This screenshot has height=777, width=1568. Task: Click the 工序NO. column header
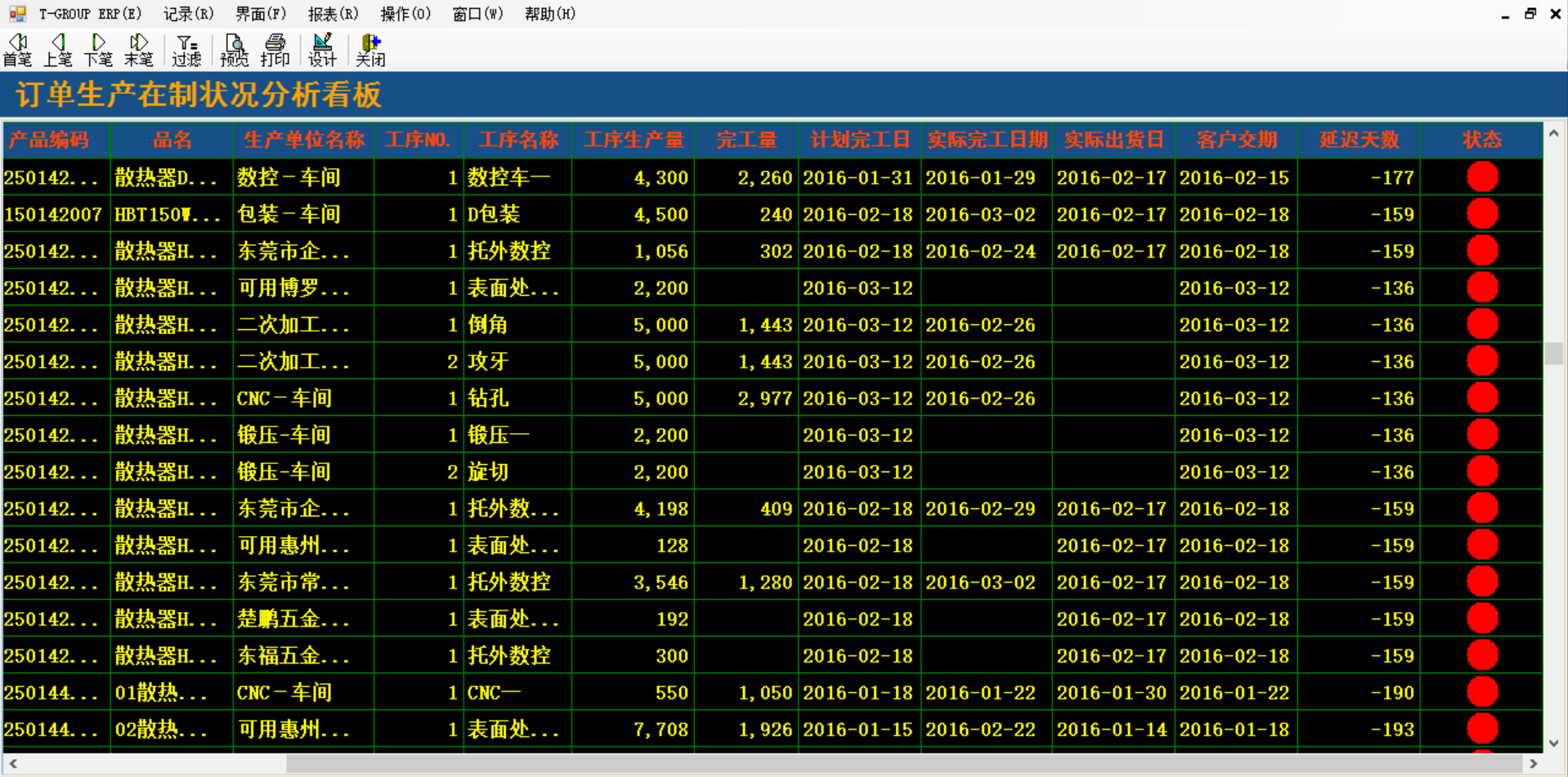[419, 140]
